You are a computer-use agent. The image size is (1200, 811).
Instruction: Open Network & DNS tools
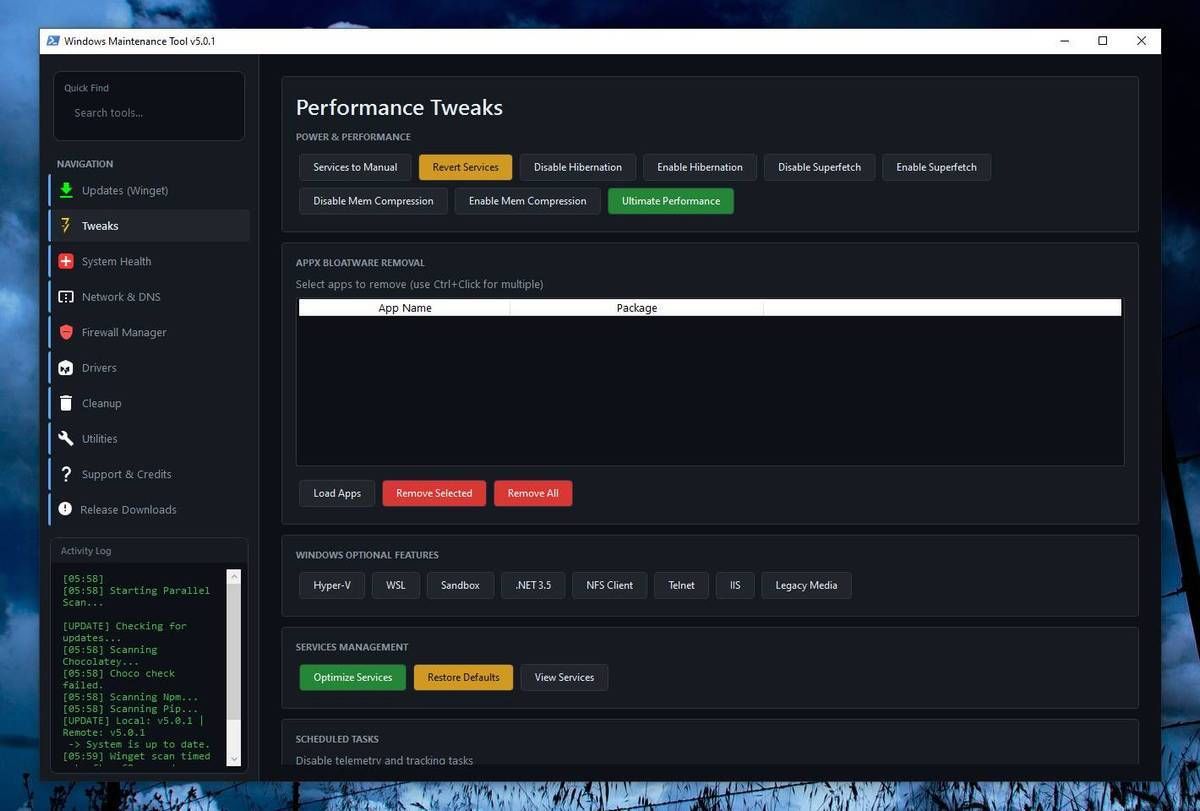tap(121, 296)
